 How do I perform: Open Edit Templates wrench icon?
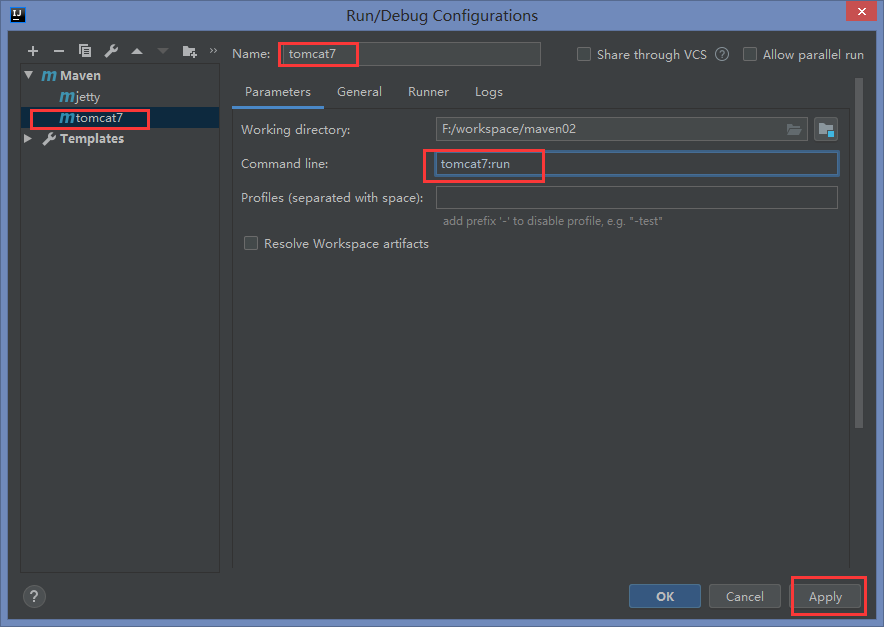[x=111, y=51]
